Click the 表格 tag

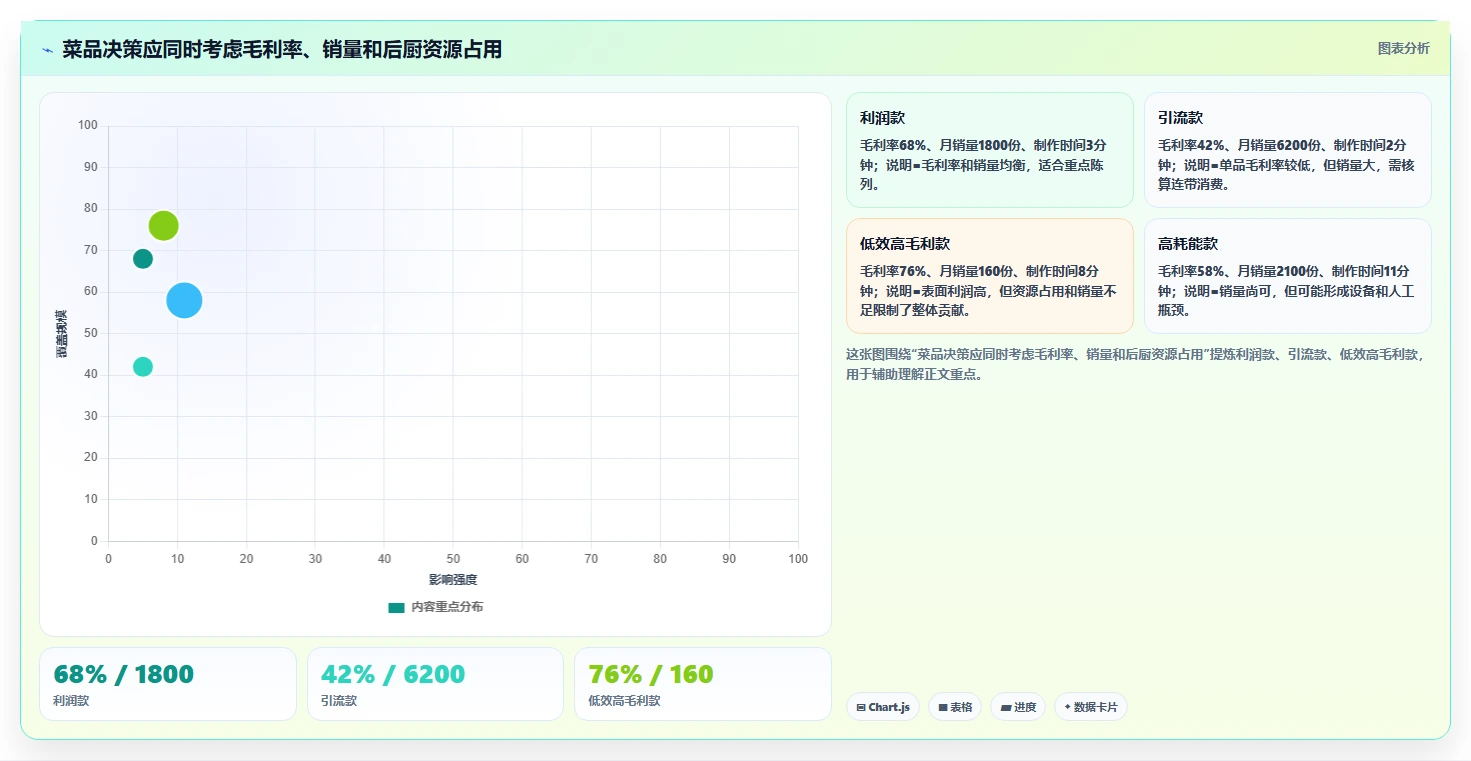point(955,707)
